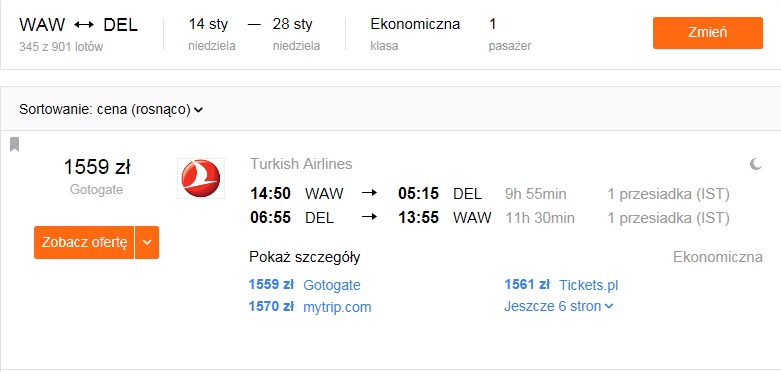Bookmark this flight with the ribbon icon
The width and height of the screenshot is (781, 372).
(14, 144)
